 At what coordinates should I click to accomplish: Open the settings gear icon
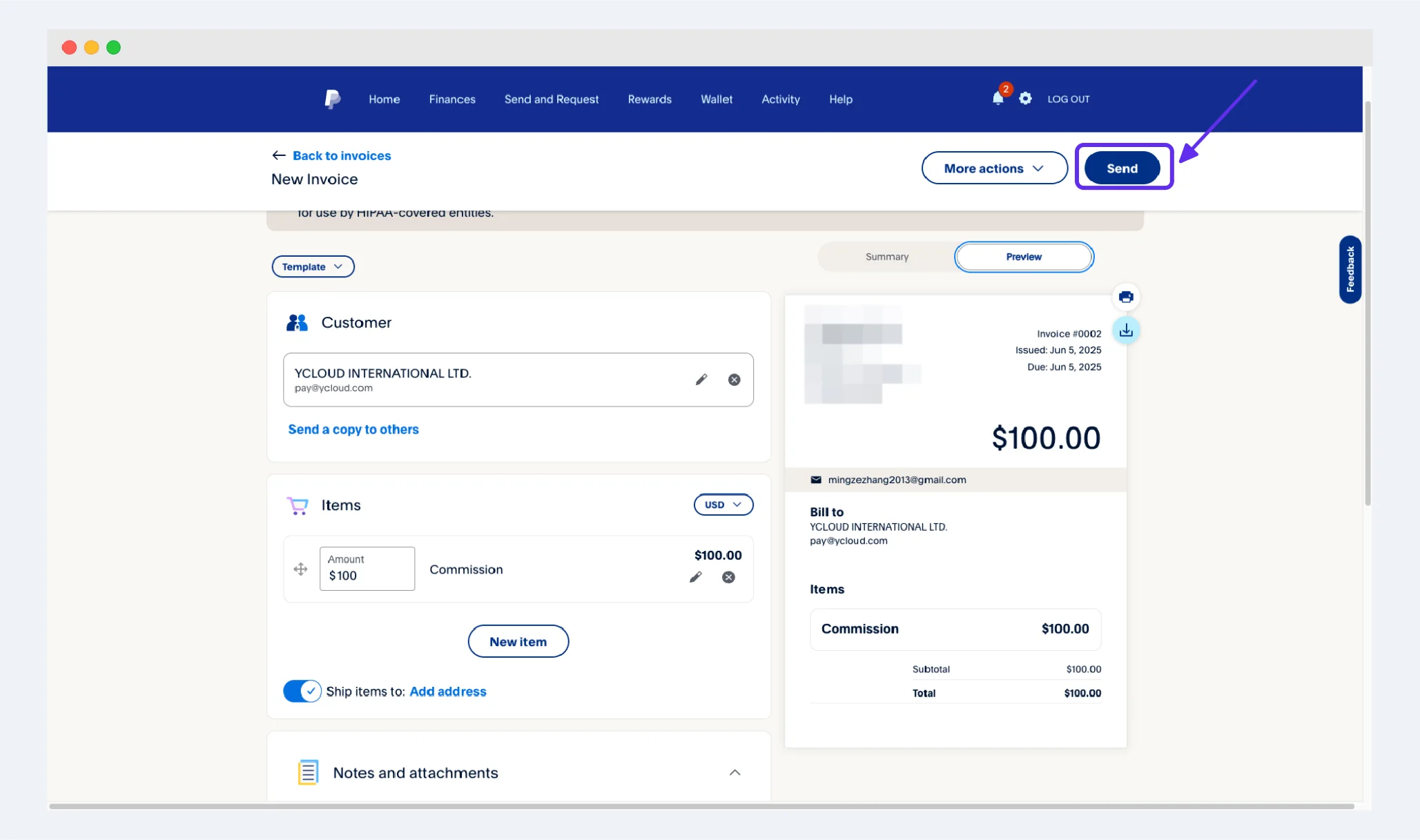pos(1026,99)
